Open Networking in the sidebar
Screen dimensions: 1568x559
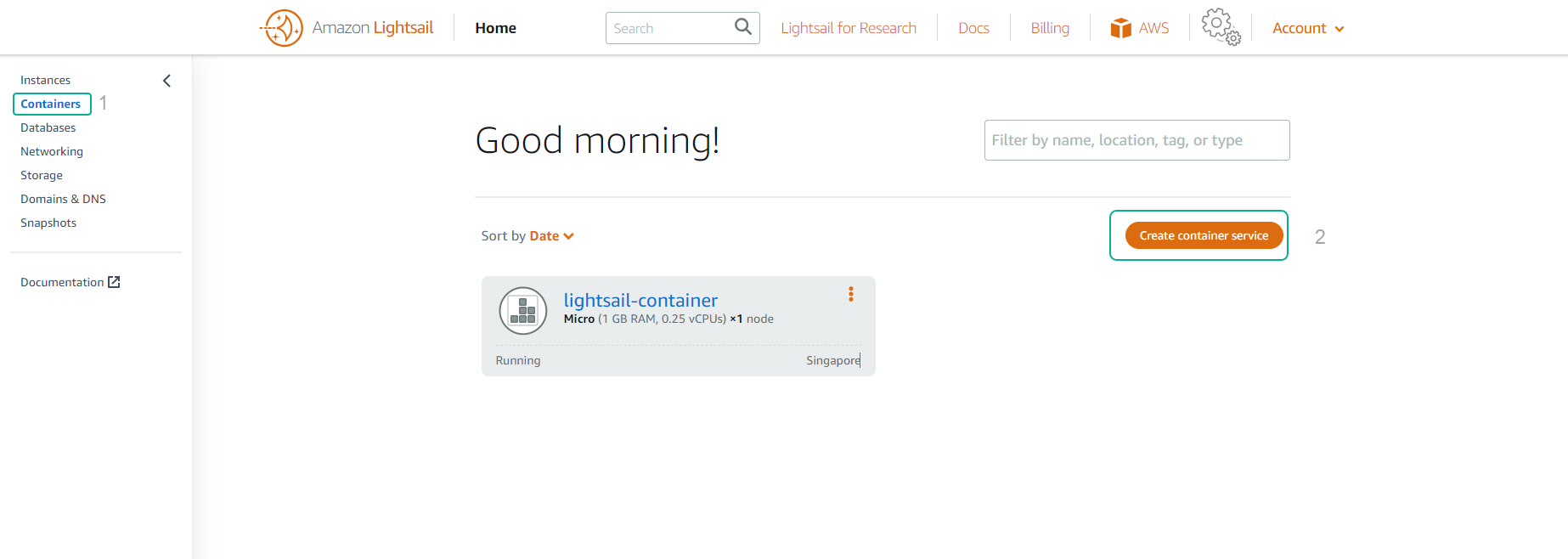pos(52,151)
